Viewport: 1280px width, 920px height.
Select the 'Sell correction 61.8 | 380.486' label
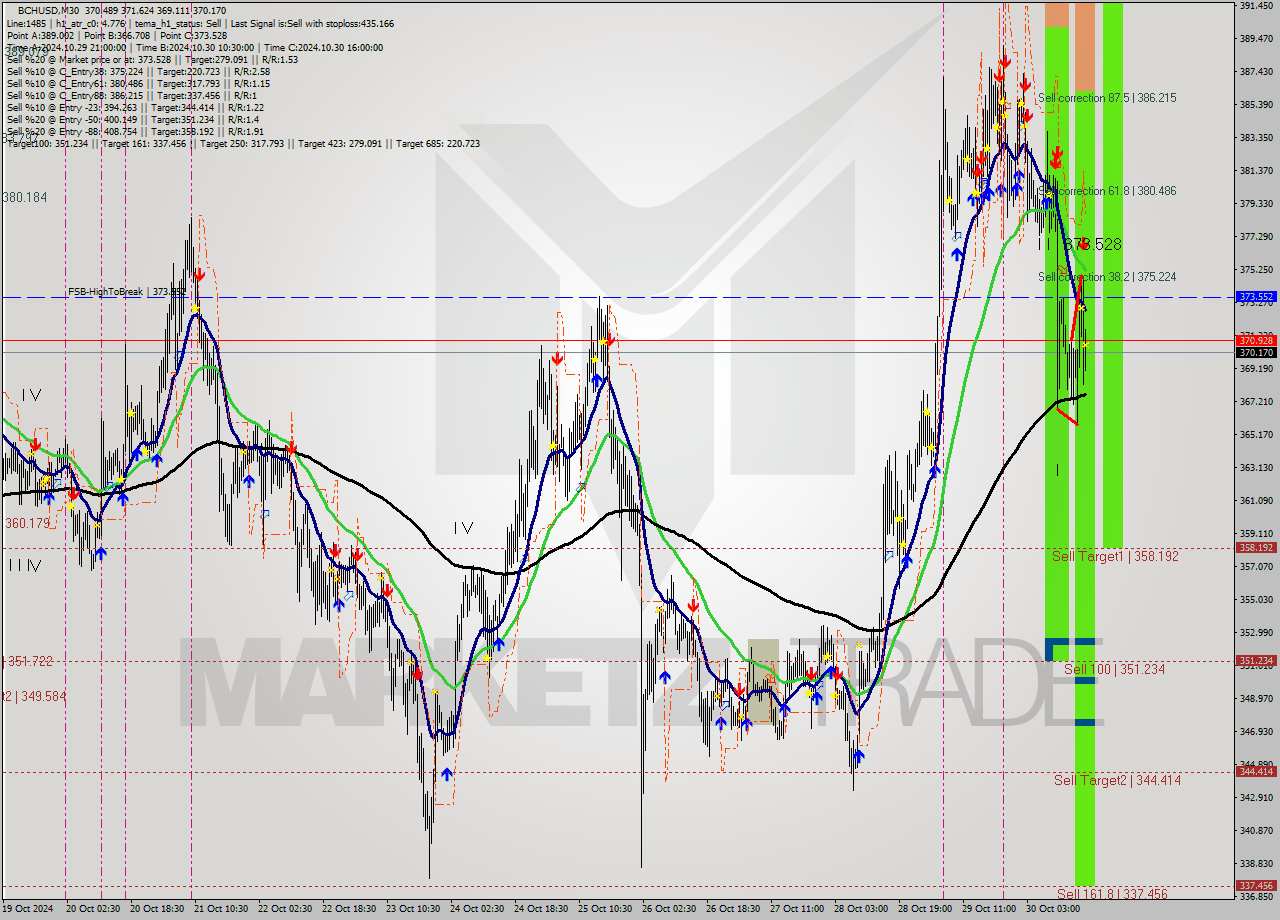click(x=1106, y=190)
